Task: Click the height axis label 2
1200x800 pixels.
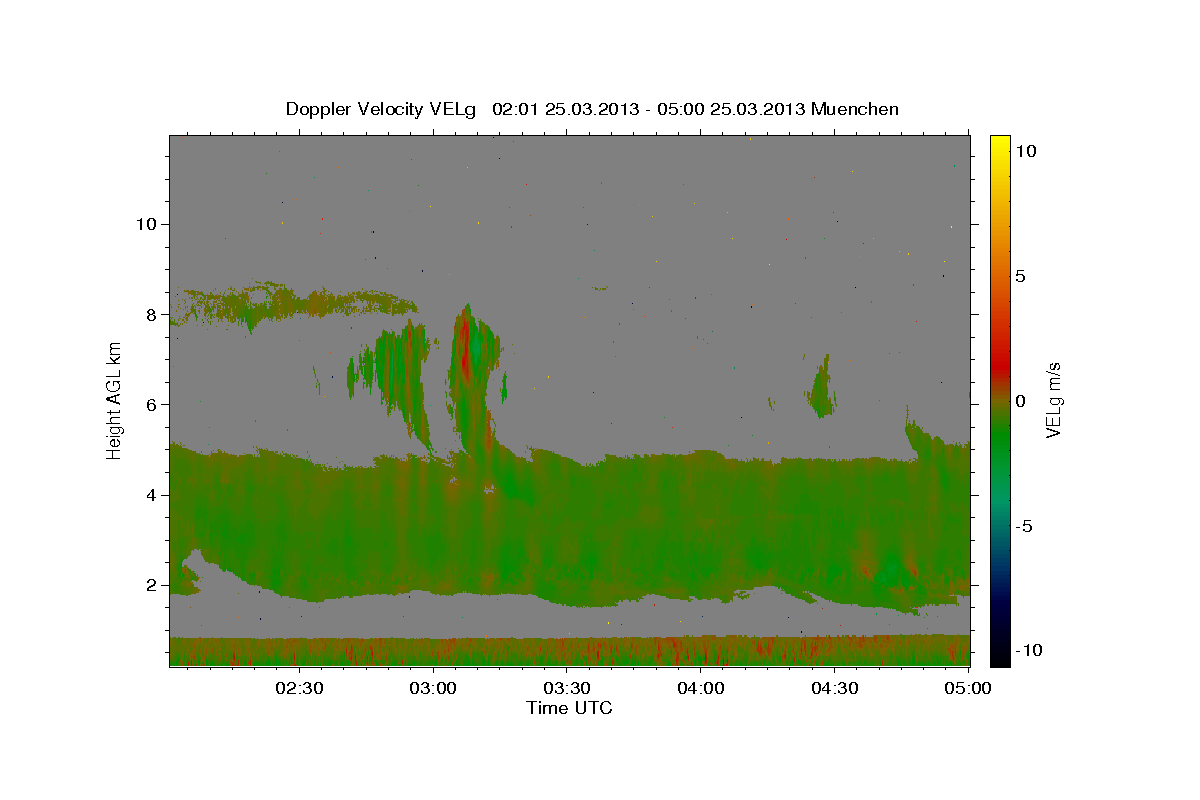Action: 152,585
